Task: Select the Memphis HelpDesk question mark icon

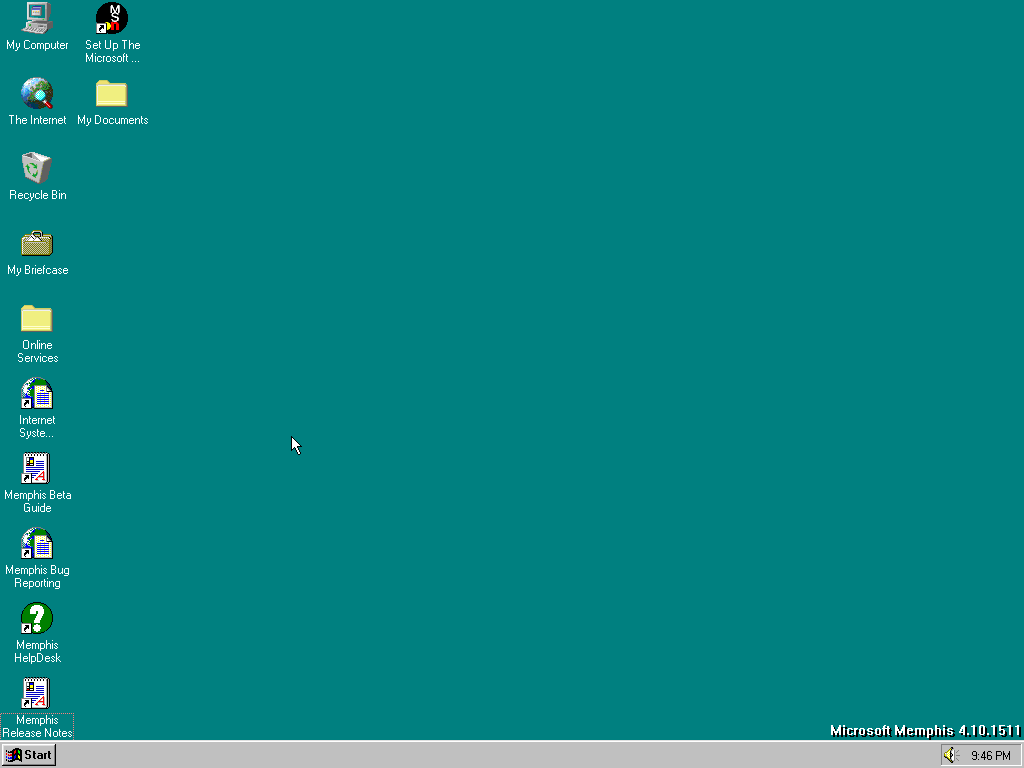Action: click(x=37, y=618)
